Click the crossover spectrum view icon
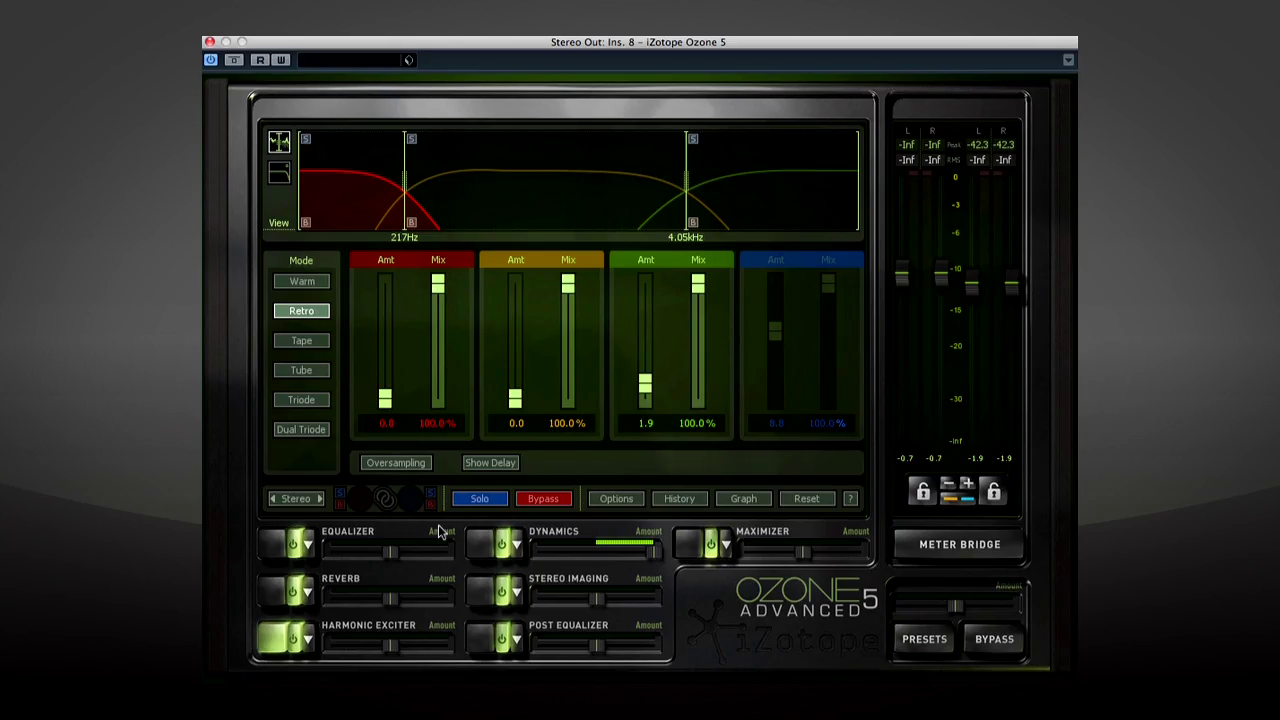The image size is (1280, 720). pos(279,141)
